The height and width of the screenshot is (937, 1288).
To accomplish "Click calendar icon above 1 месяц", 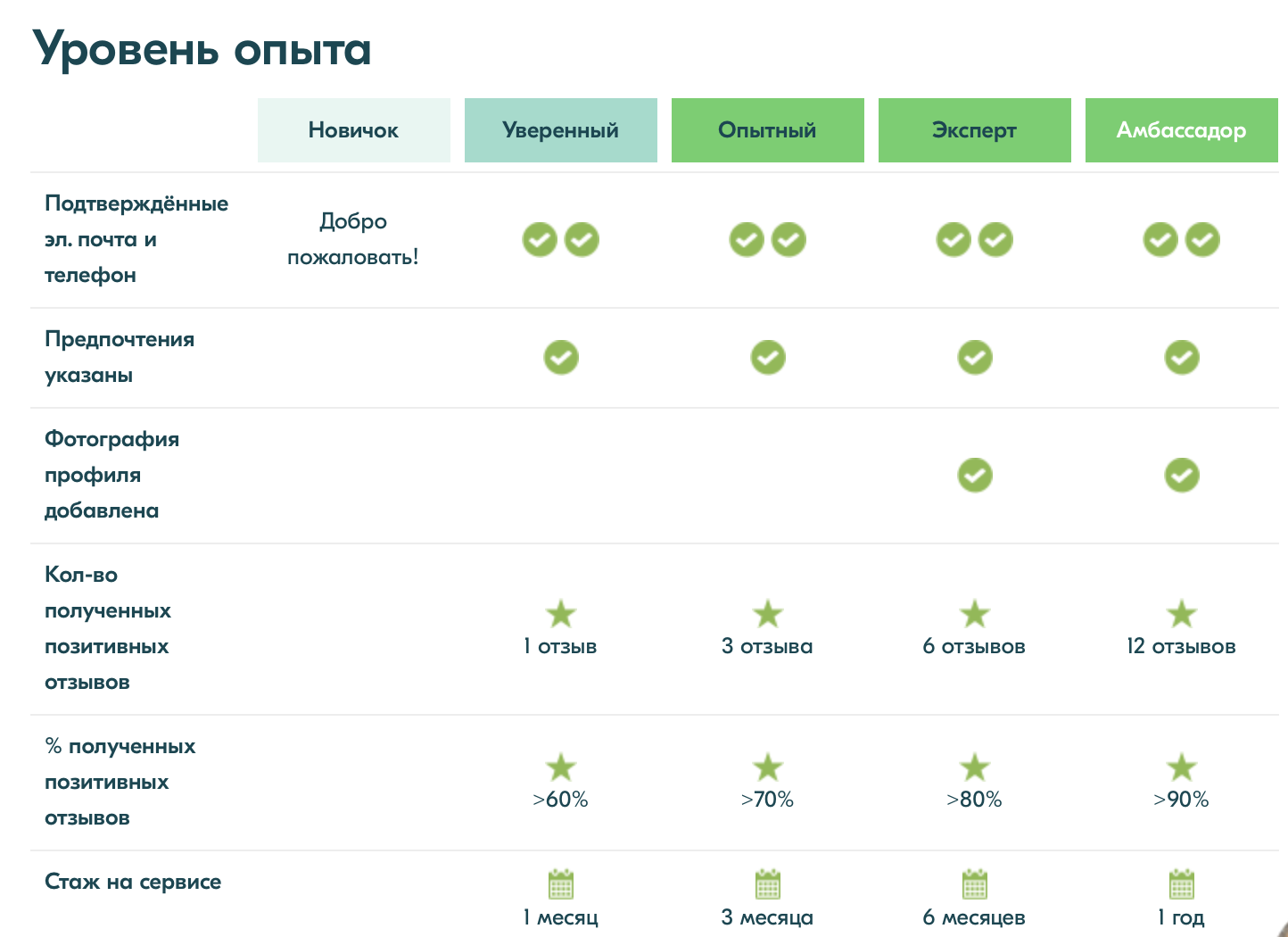I will 561,884.
